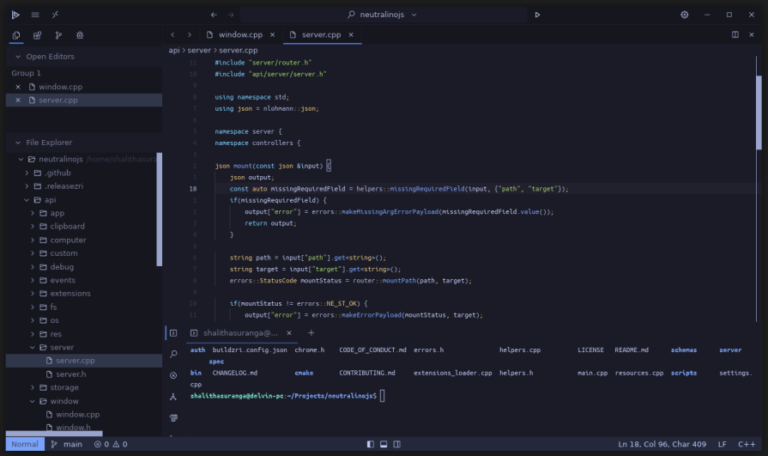Close window.cpp in Open Editors list
Image resolution: width=768 pixels, height=456 pixels.
point(18,87)
